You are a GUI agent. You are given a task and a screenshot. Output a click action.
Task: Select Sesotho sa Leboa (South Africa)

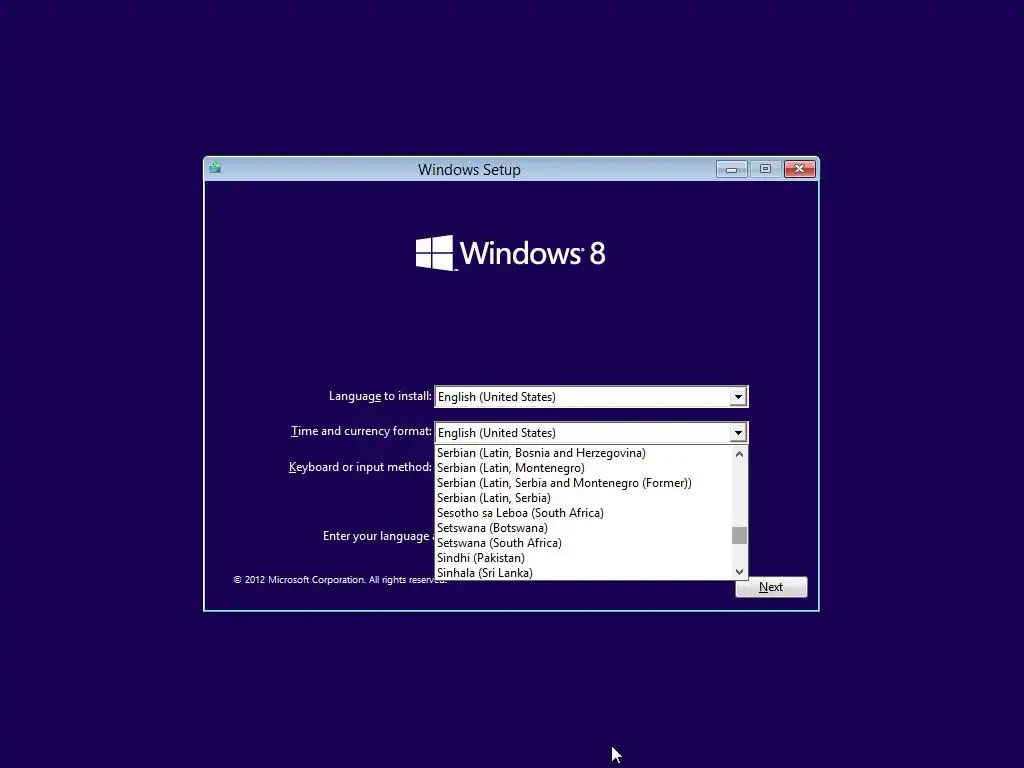[x=584, y=513]
